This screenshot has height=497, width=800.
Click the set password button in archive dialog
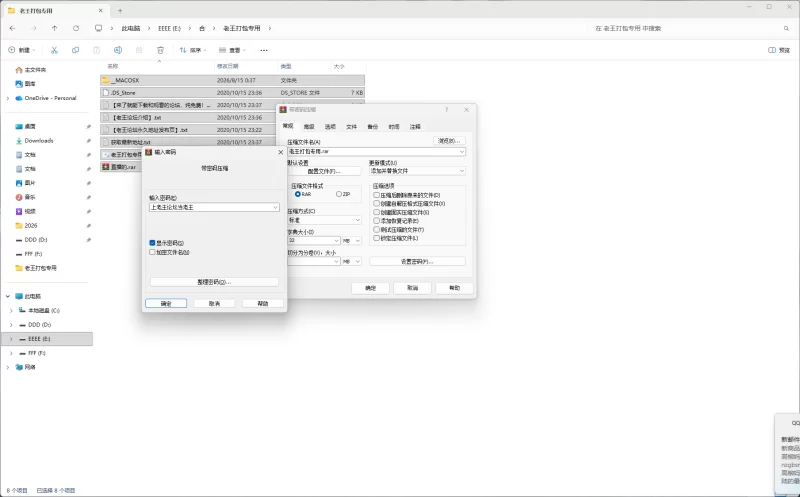[417, 261]
